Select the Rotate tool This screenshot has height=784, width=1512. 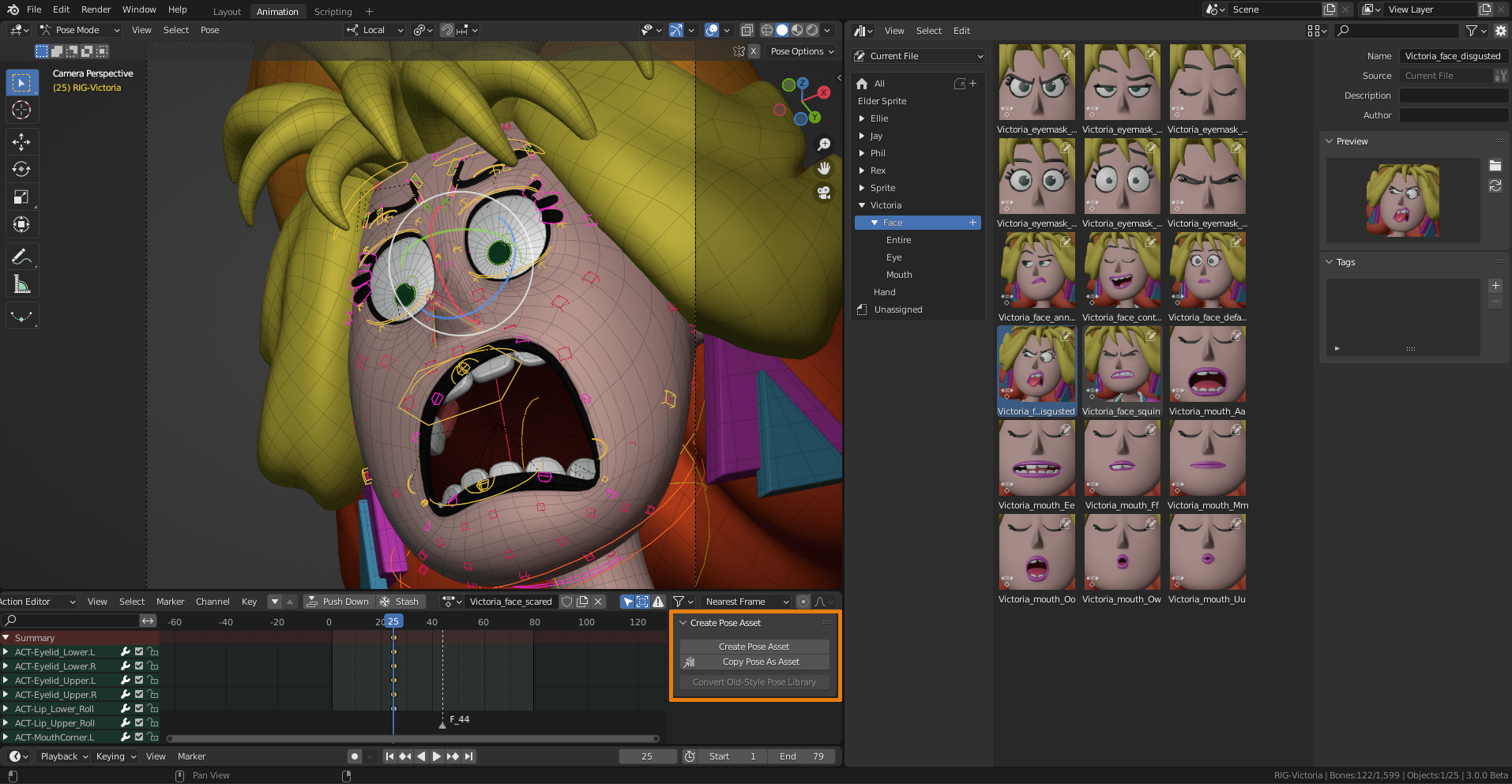[22, 169]
